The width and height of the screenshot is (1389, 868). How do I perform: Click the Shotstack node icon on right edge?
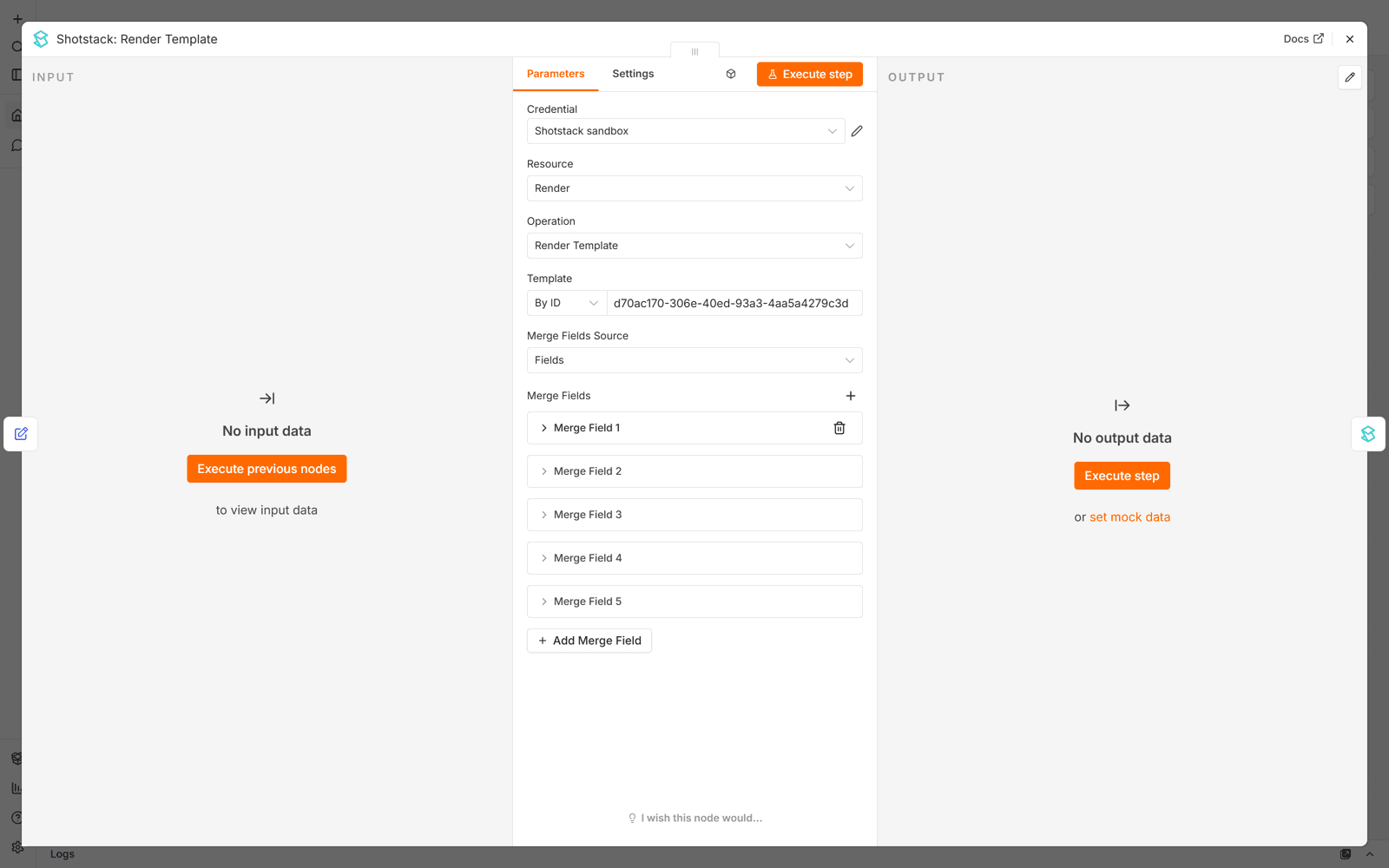(x=1368, y=433)
